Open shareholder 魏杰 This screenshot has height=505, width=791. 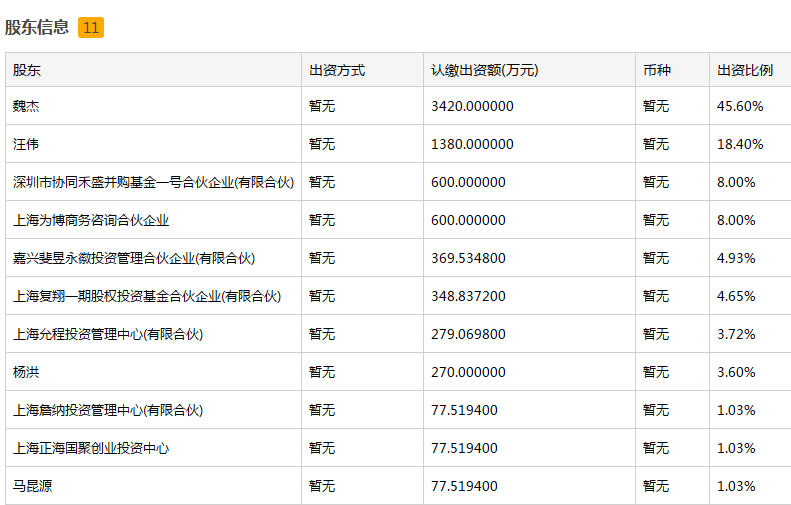[x=27, y=106]
